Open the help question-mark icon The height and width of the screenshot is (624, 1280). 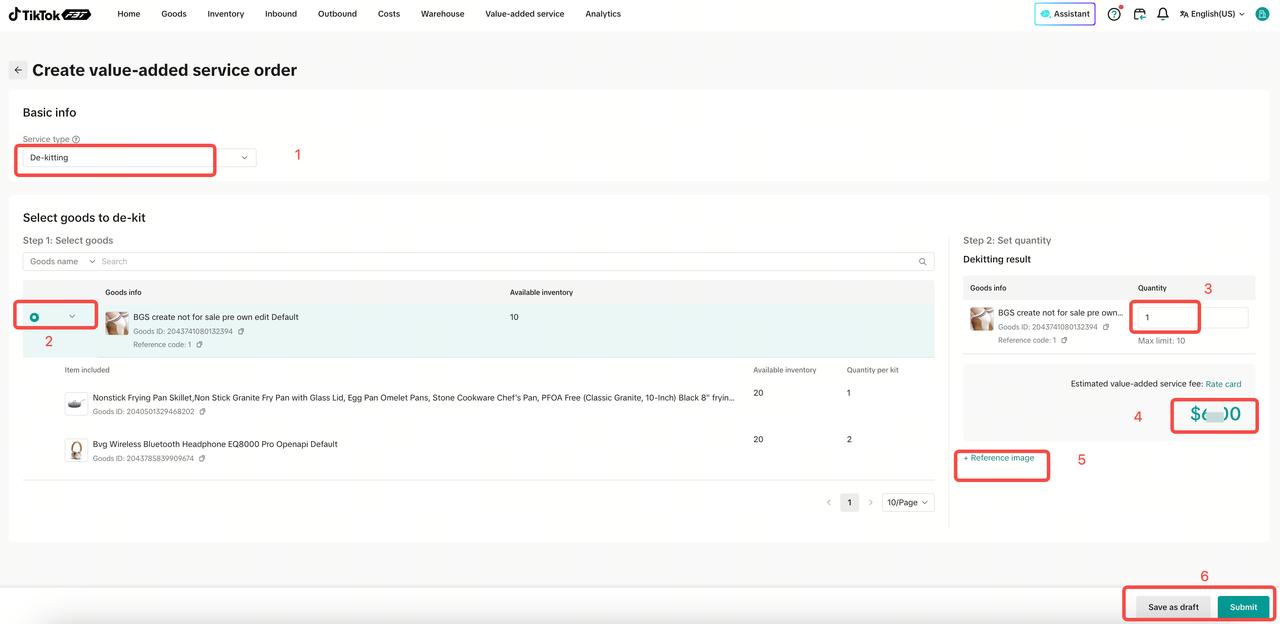[x=1114, y=14]
